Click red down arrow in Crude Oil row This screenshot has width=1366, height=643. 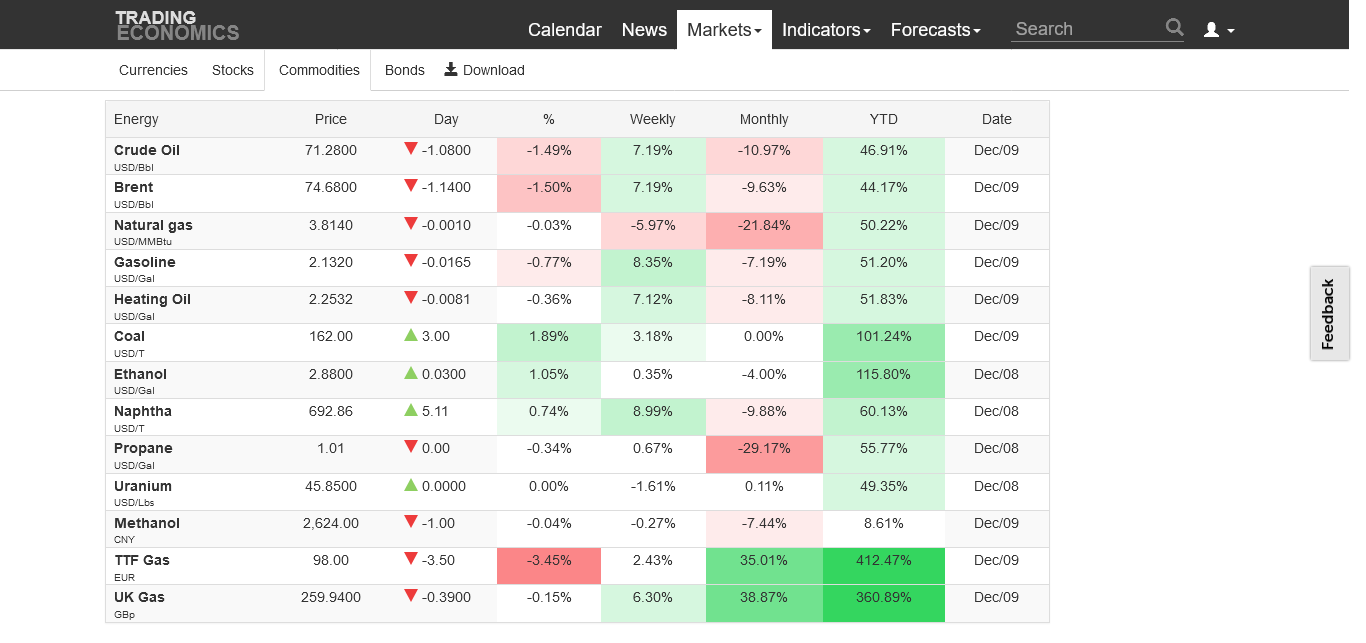[410, 149]
